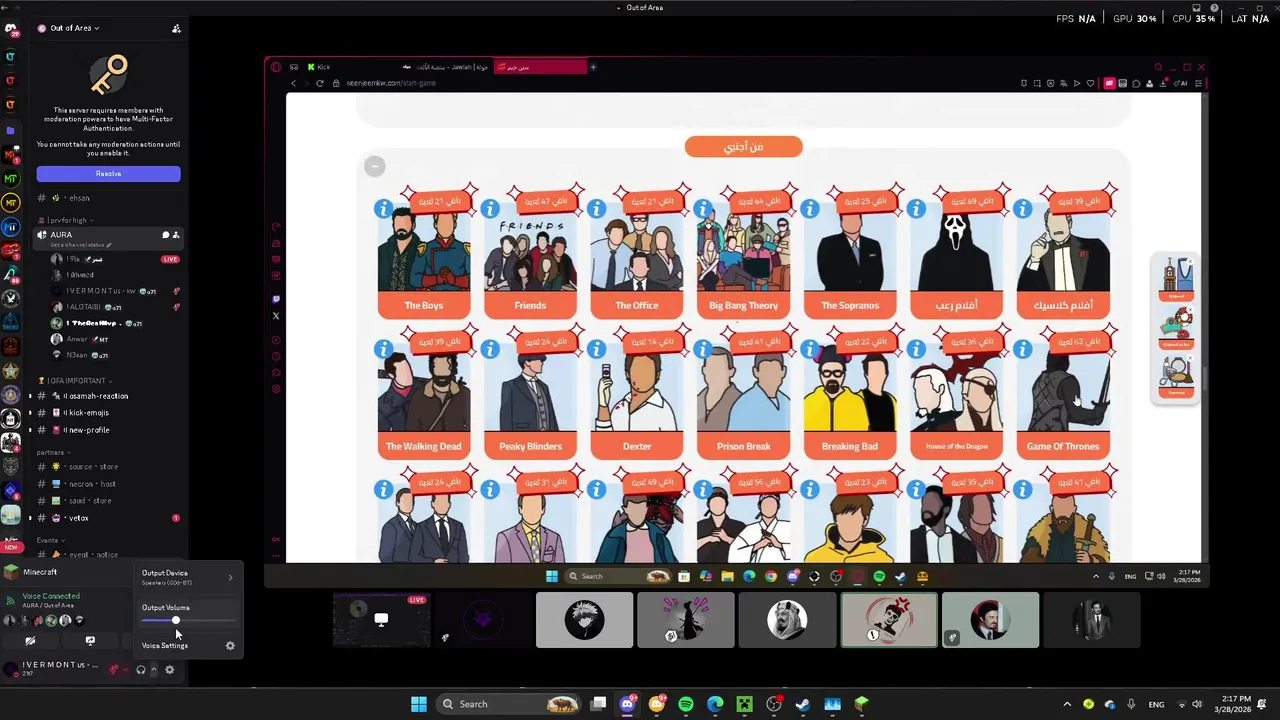The width and height of the screenshot is (1280, 720).
Task: Open the invite members icon beside server name
Action: (176, 28)
